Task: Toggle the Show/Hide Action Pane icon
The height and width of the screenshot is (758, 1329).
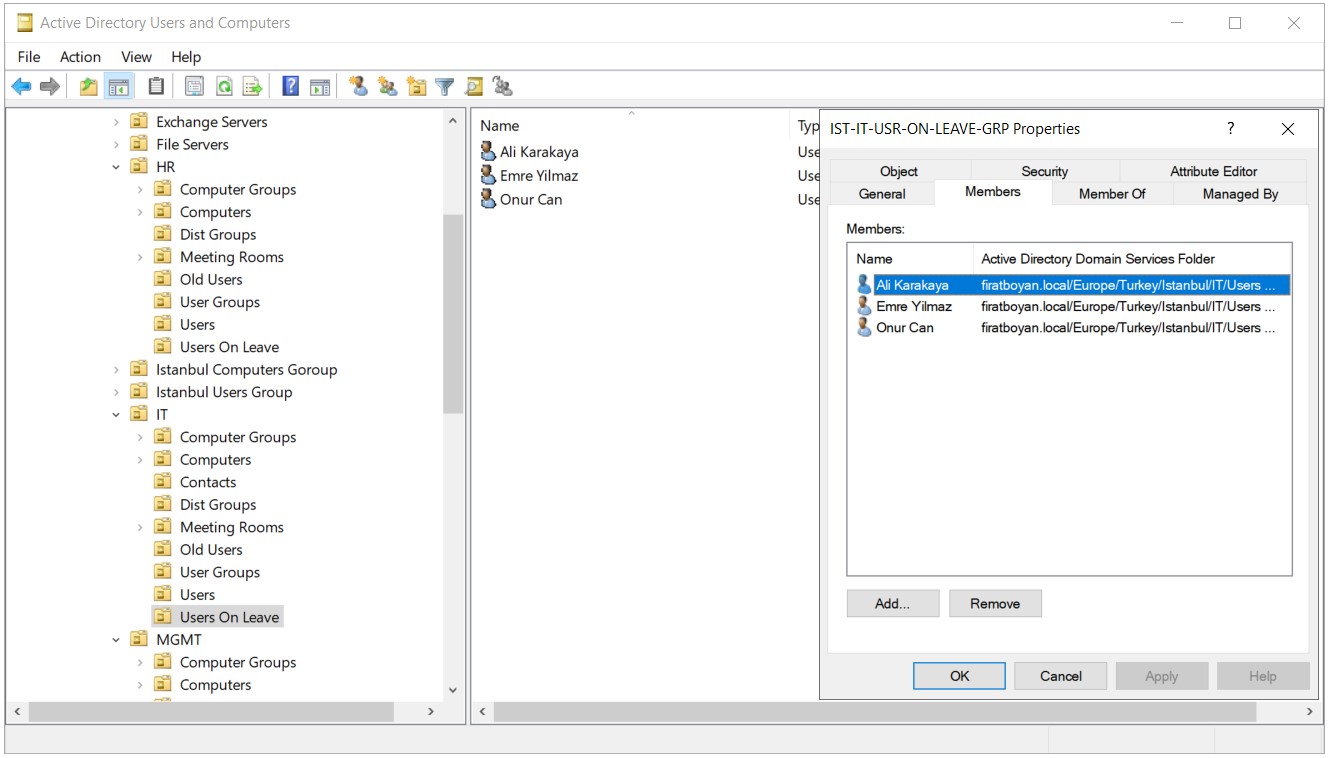Action: tap(320, 87)
